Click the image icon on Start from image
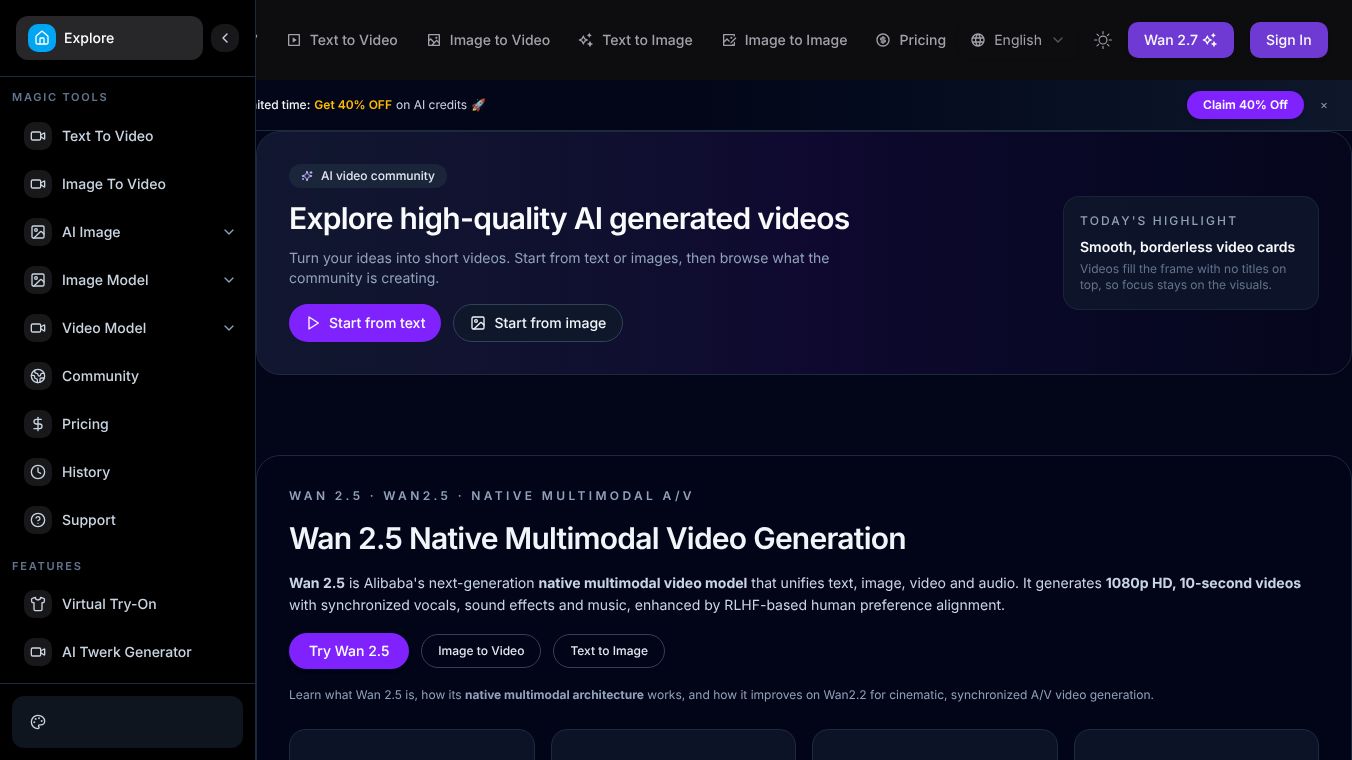Viewport: 1352px width, 760px height. point(478,323)
